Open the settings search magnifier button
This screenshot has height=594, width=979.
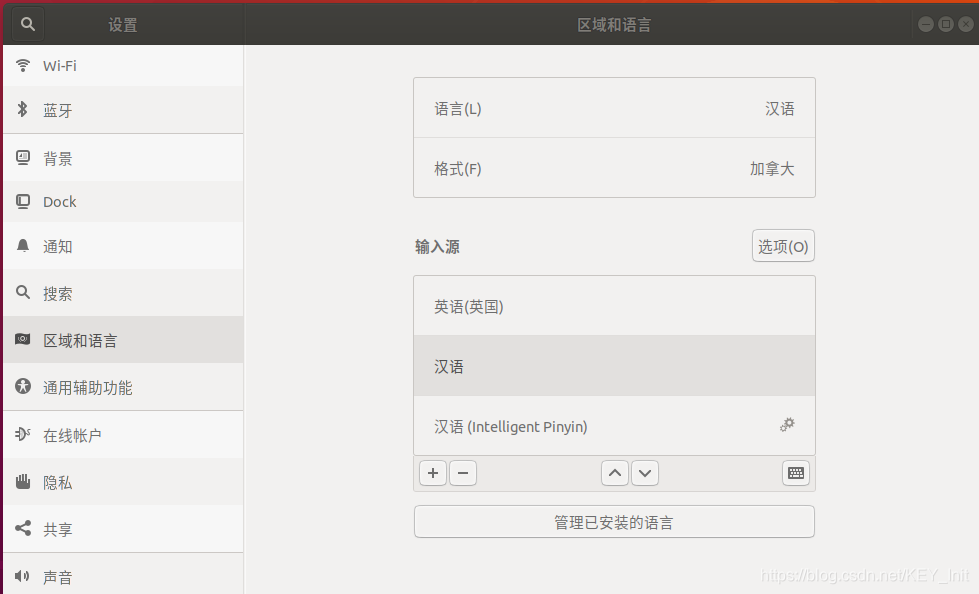click(x=27, y=24)
